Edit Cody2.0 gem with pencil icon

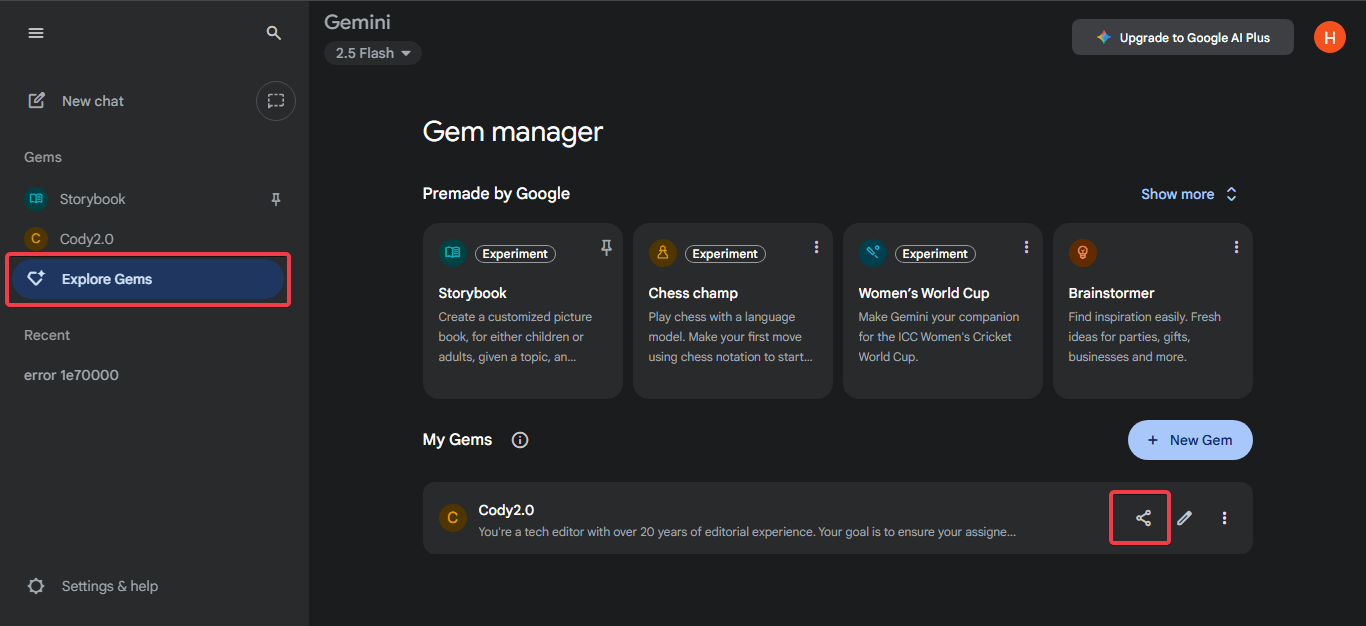pos(1185,518)
